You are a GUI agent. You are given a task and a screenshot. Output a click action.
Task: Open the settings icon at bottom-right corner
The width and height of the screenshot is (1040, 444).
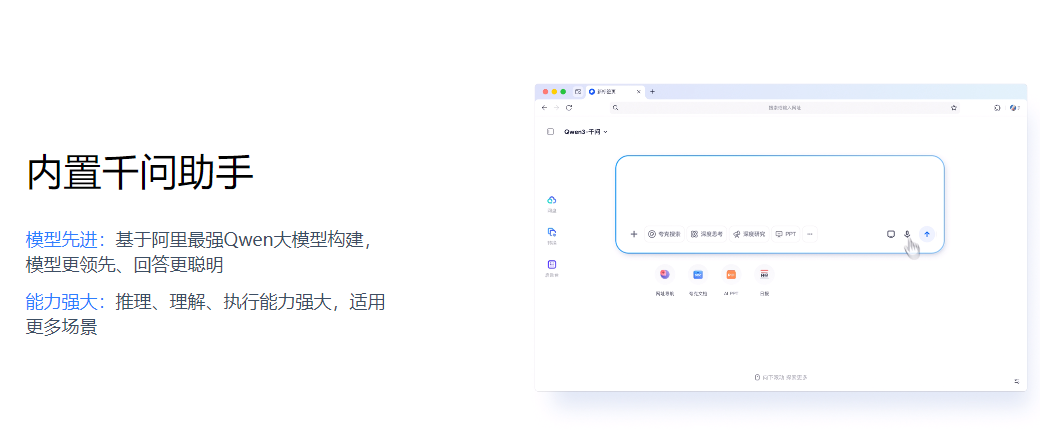[1017, 381]
